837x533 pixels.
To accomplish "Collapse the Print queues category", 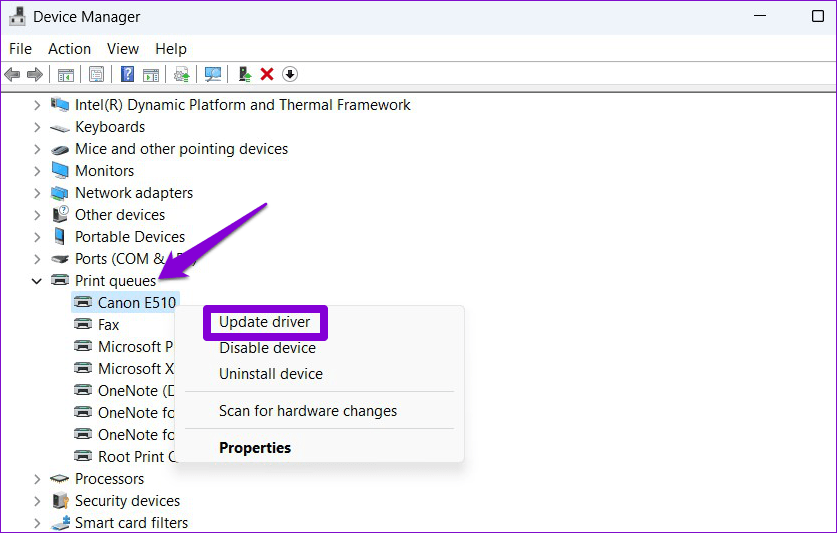I will coord(37,281).
